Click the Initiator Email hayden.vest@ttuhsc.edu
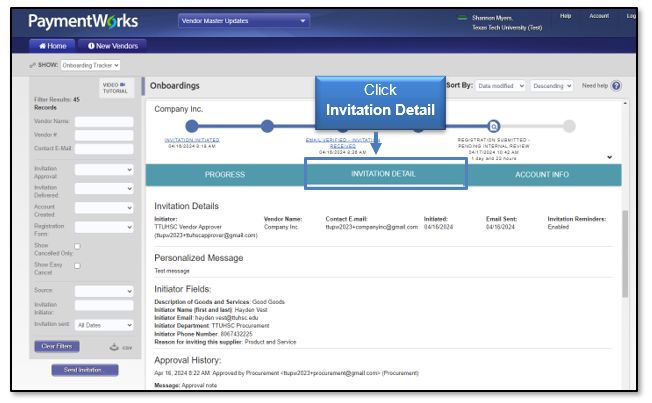 click(x=227, y=318)
